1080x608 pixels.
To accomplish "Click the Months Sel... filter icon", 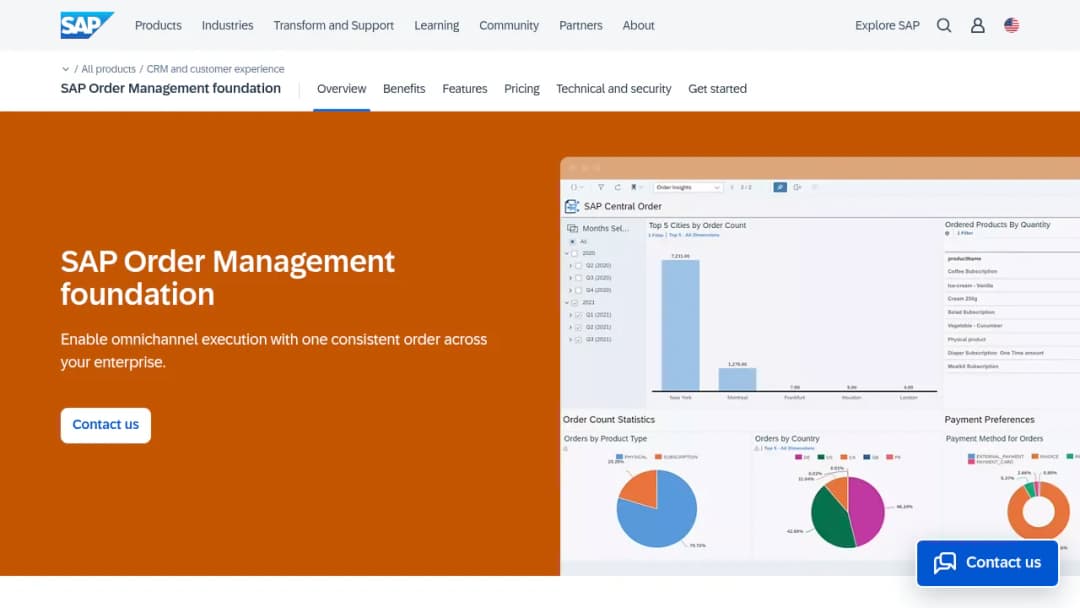I will pos(572,229).
